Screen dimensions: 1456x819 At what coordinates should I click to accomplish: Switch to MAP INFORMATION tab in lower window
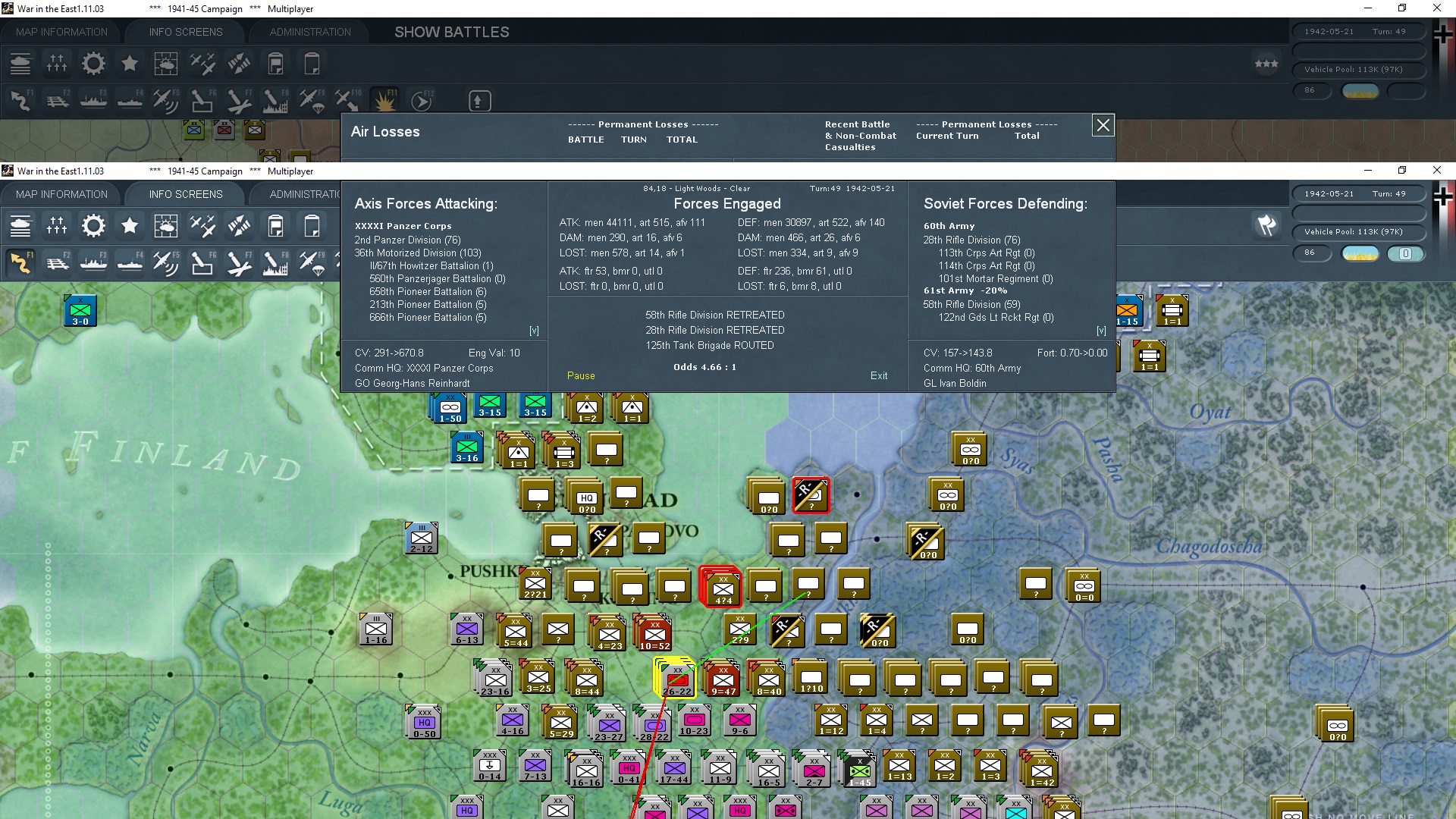pyautogui.click(x=61, y=194)
